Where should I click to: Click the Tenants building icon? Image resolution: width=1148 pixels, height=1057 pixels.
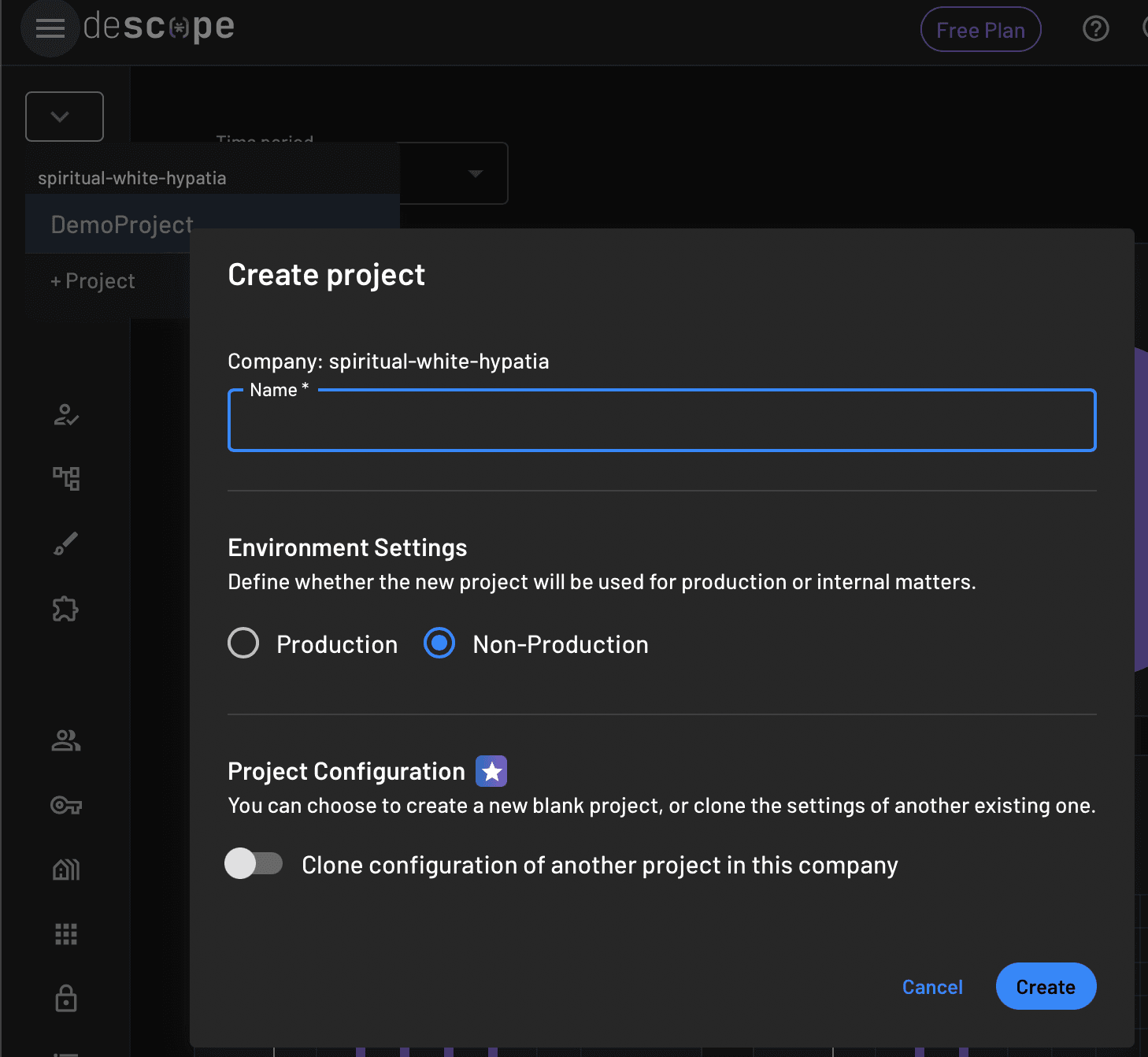(x=66, y=870)
